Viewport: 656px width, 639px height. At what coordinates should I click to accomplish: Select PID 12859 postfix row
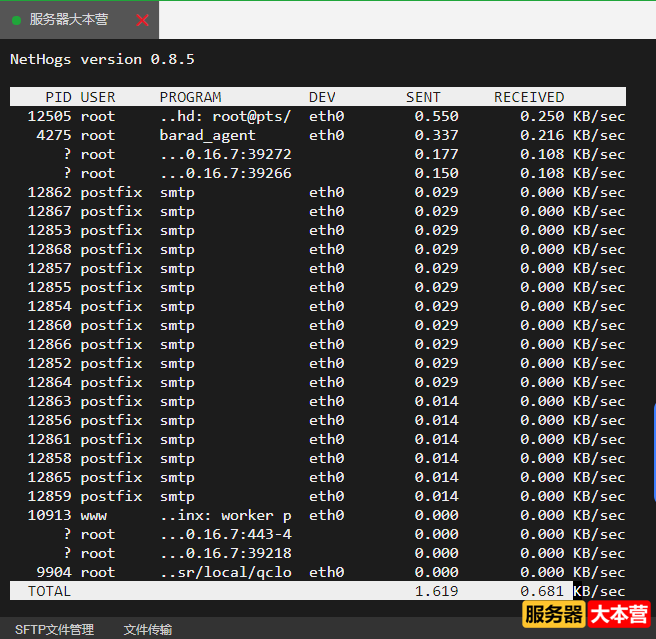(x=318, y=496)
